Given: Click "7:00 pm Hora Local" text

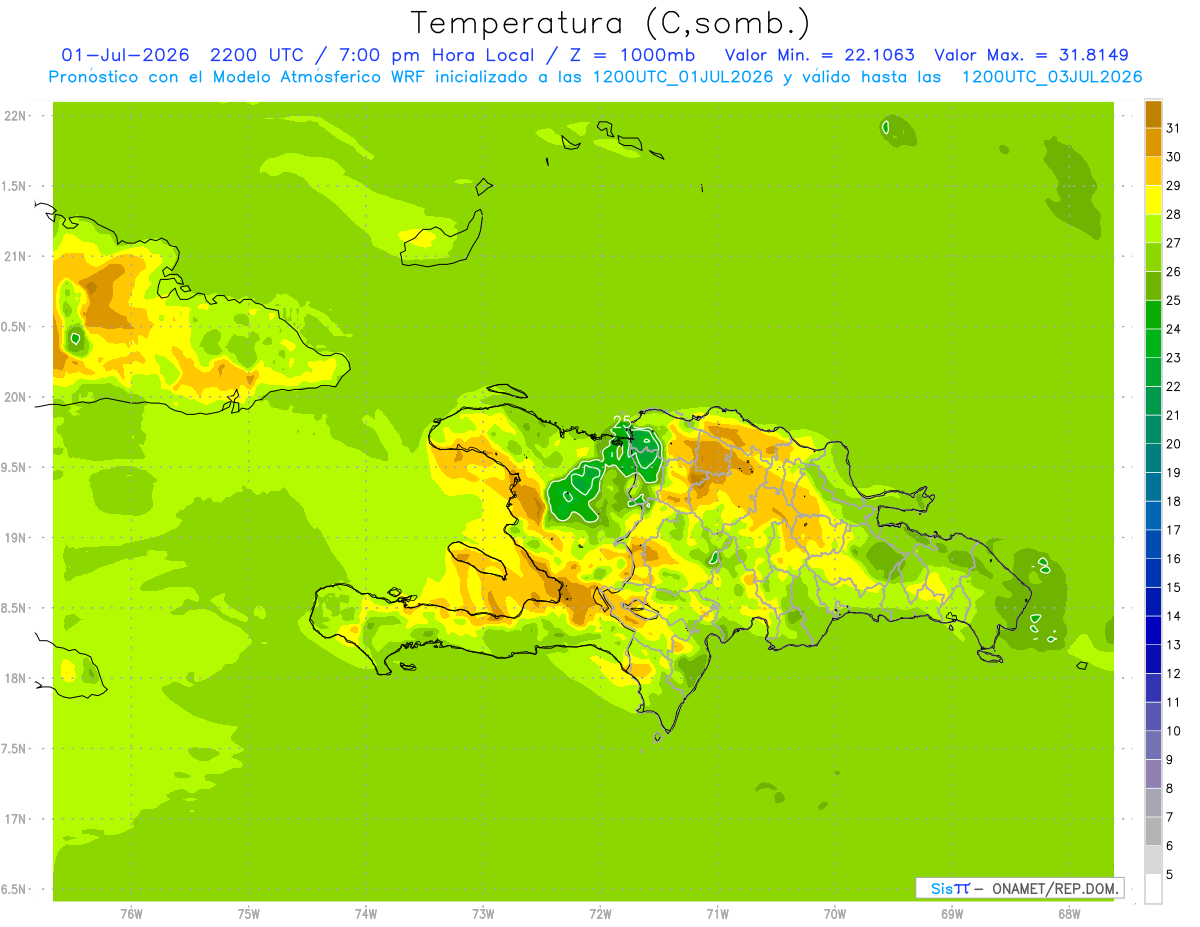Looking at the screenshot, I should click(x=438, y=55).
